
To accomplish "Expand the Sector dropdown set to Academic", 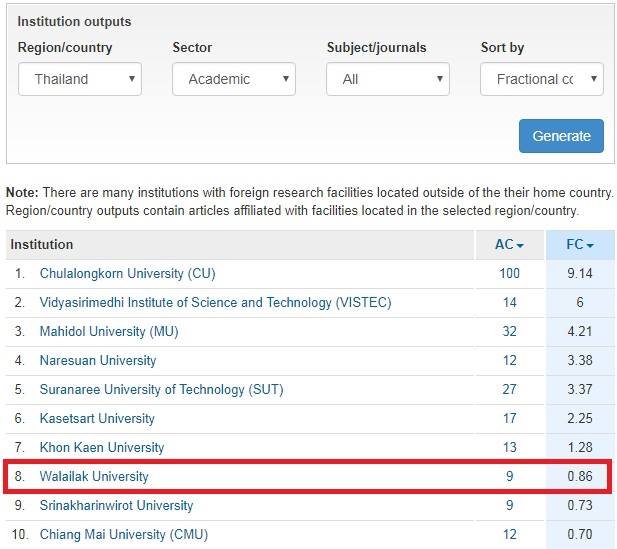I will tap(233, 79).
